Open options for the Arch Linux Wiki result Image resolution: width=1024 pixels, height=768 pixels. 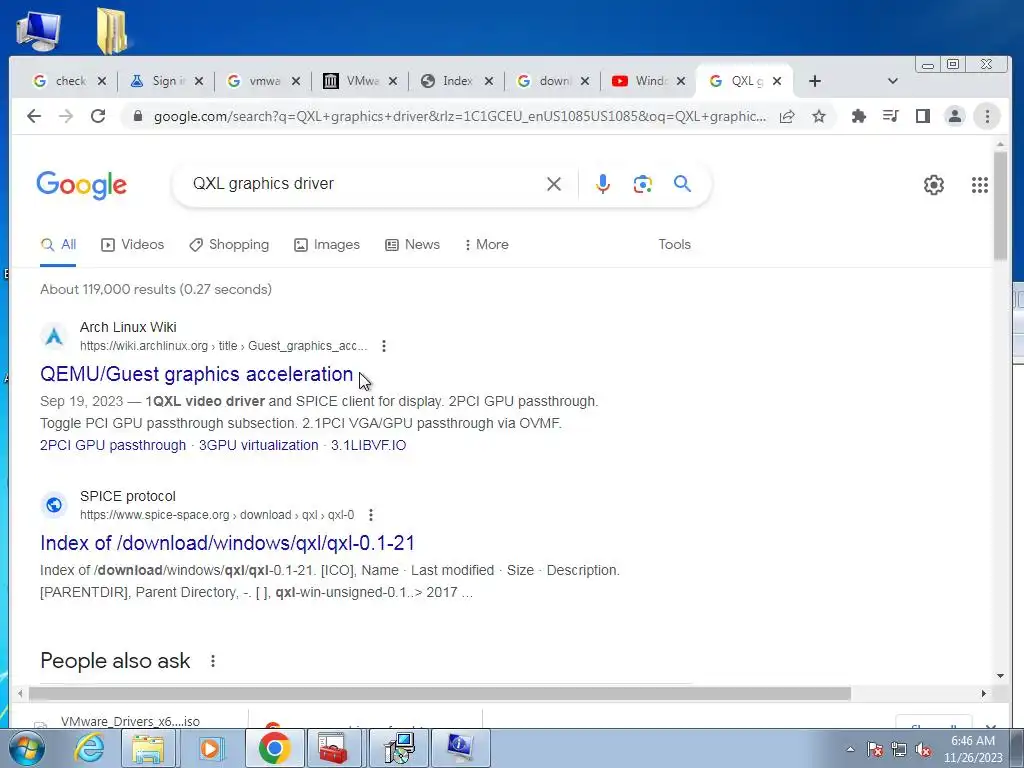tap(384, 346)
